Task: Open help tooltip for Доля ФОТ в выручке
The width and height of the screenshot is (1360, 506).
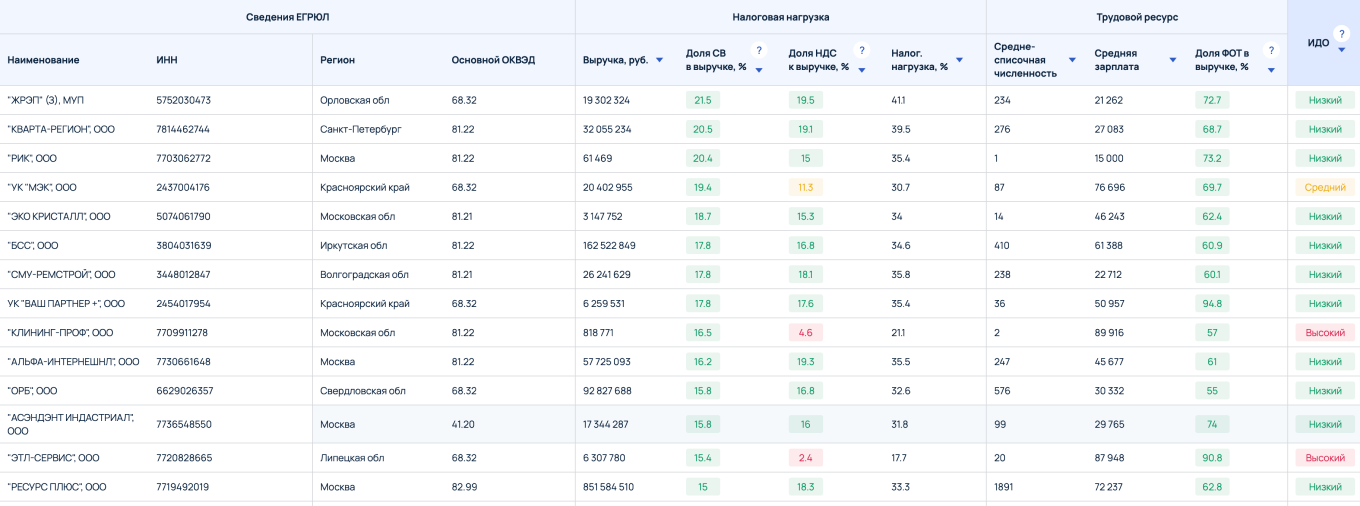Action: pos(1271,51)
